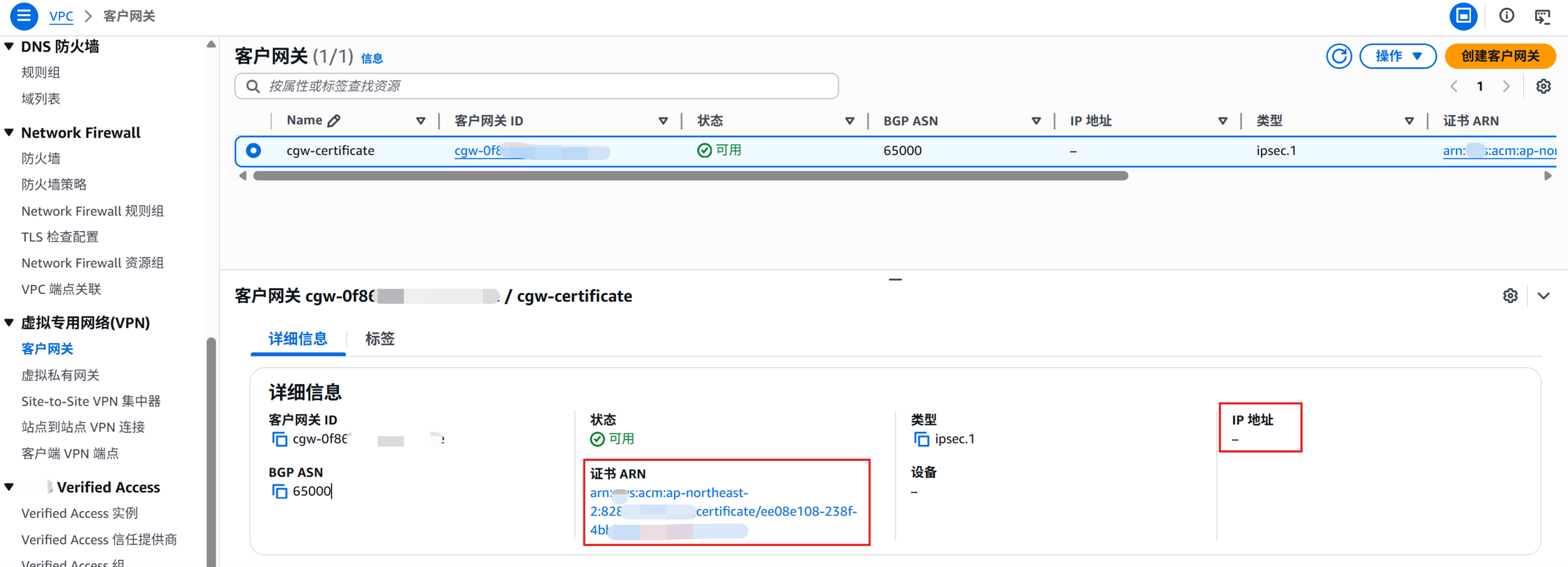Open 防火墙策略 in the sidebar
This screenshot has height=567, width=1568.
[x=54, y=184]
